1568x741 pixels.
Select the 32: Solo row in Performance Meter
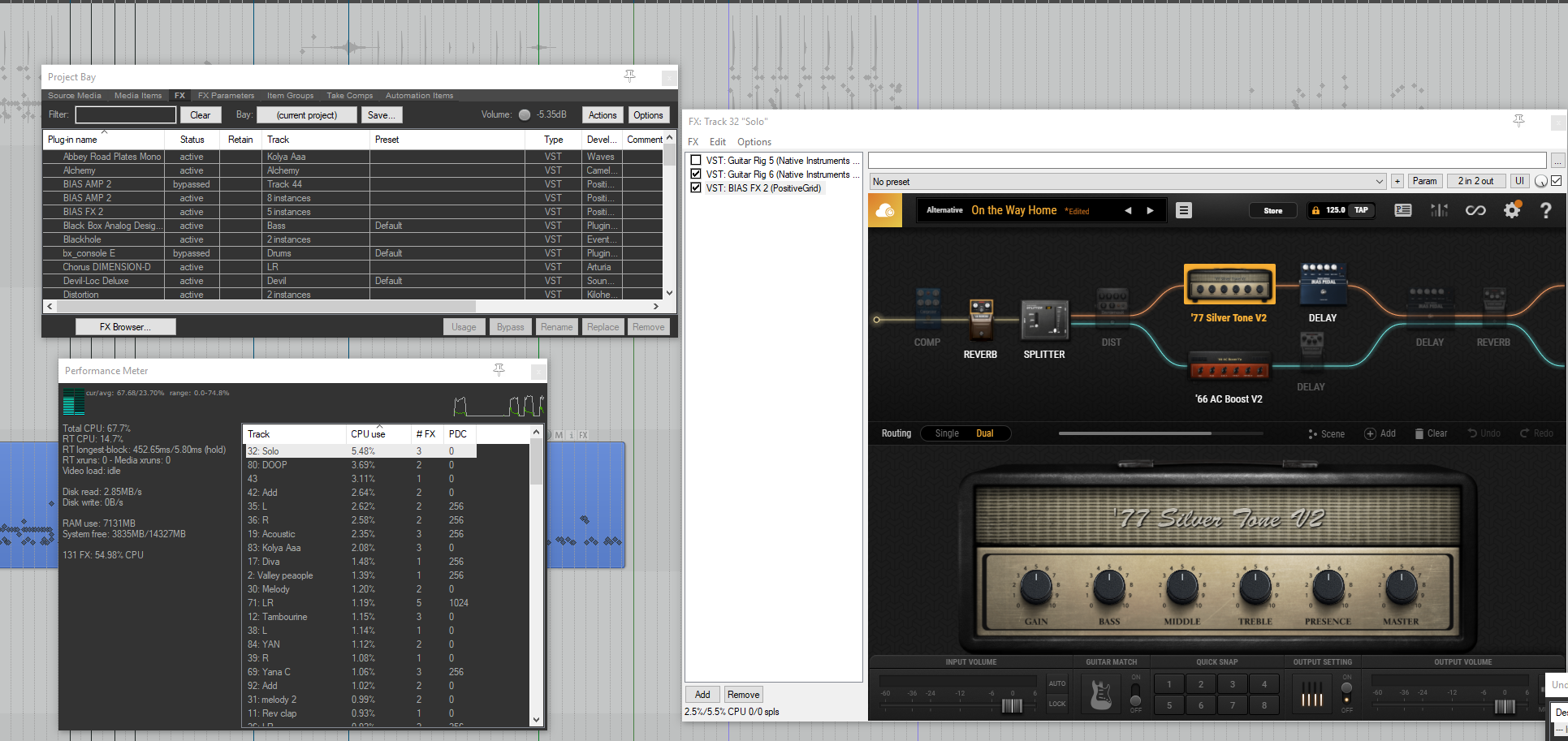[x=360, y=451]
